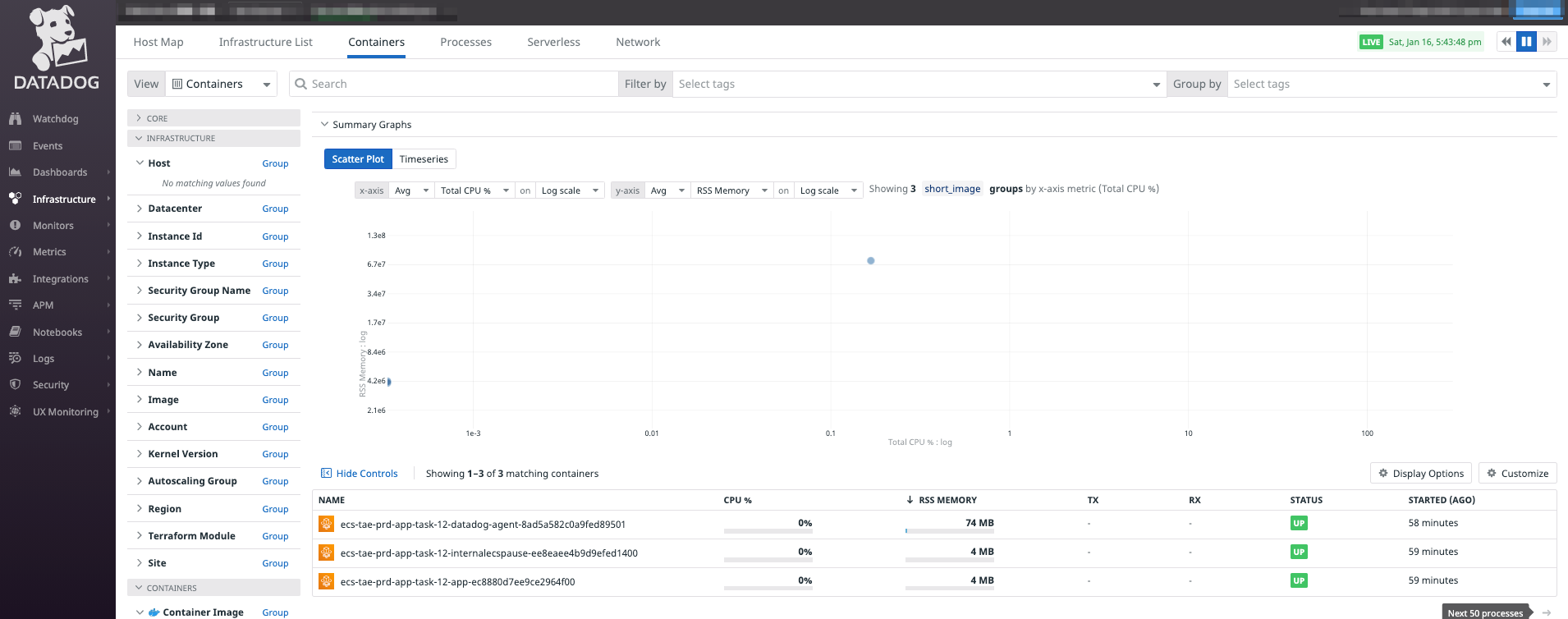Click Display Options button
Viewport: 1568px width, 619px height.
pyautogui.click(x=1421, y=473)
